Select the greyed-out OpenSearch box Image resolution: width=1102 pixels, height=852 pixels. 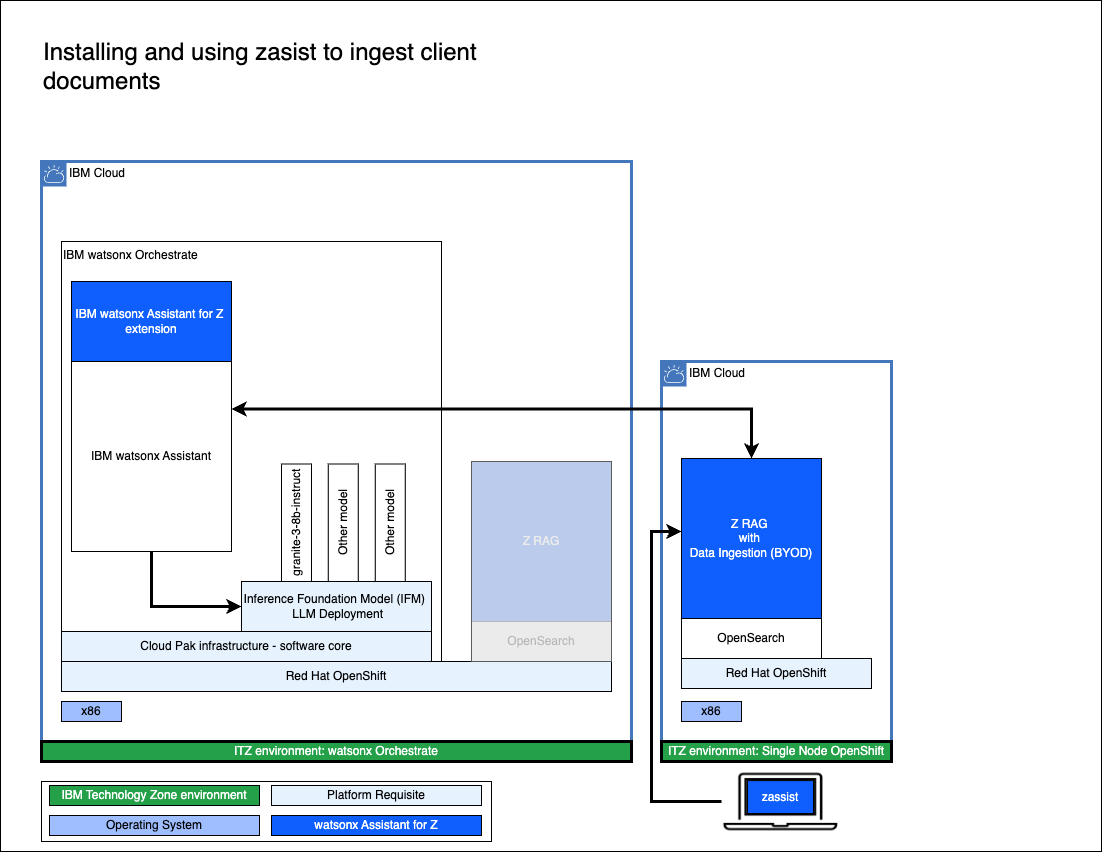pos(541,641)
